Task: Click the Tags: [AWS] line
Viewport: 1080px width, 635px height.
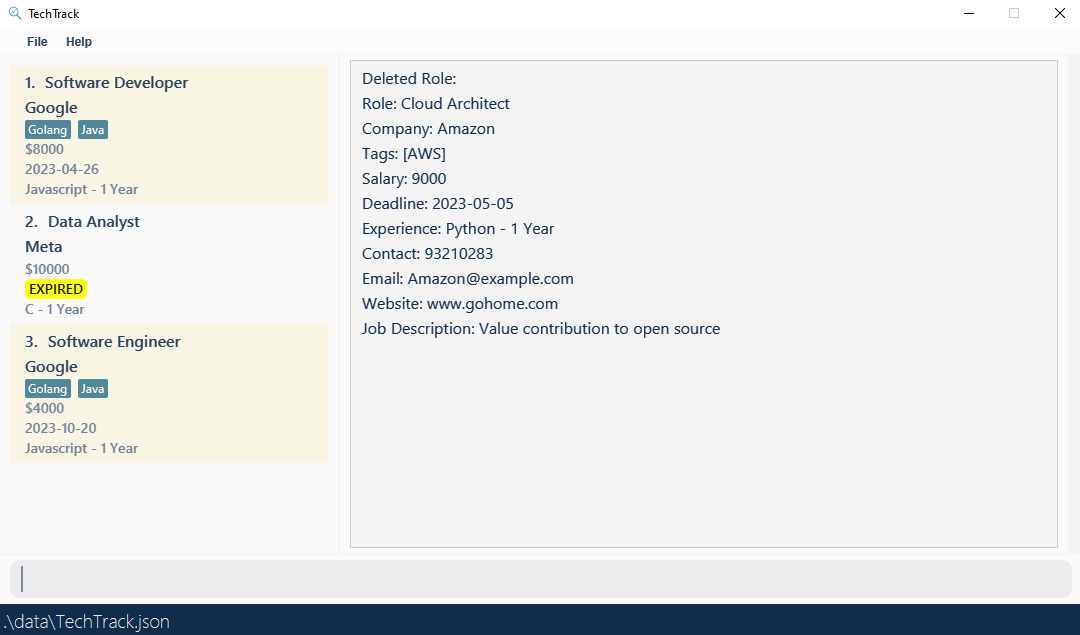Action: [404, 154]
